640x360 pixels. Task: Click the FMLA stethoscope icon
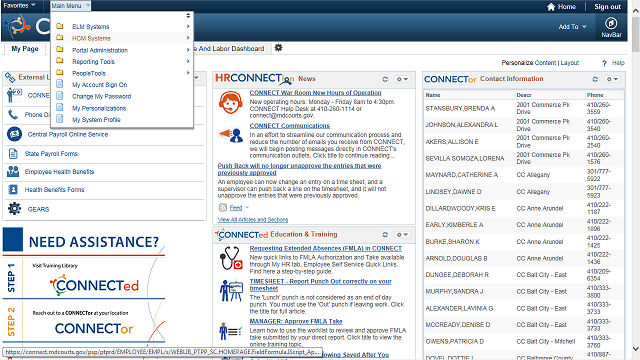pyautogui.click(x=231, y=258)
